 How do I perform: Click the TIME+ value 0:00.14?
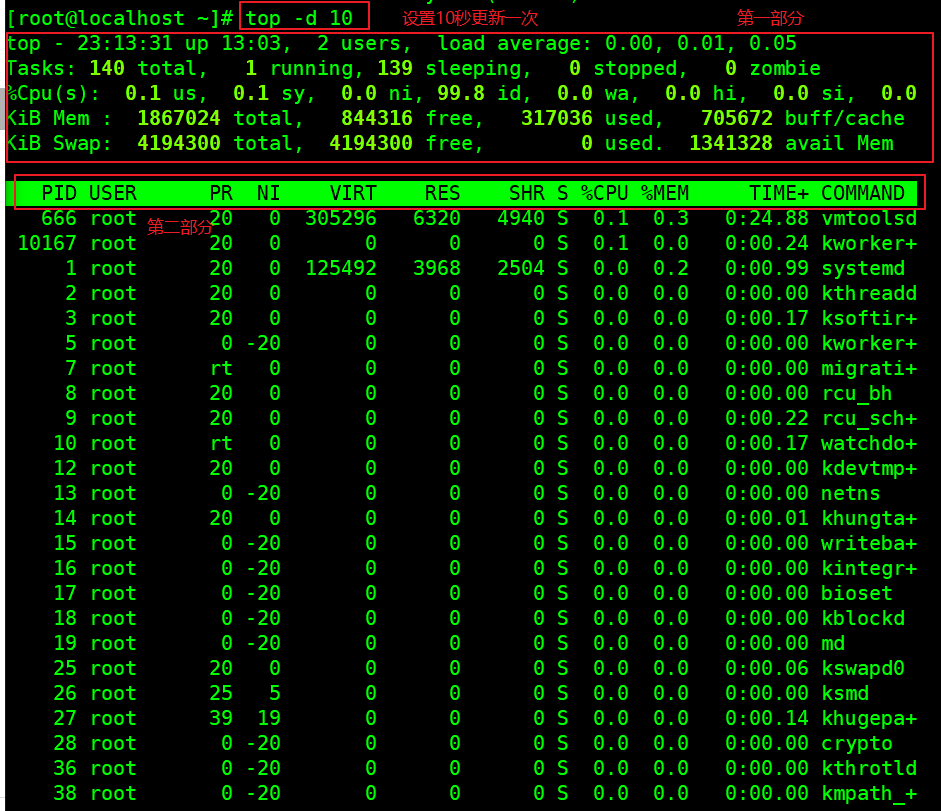(767, 719)
